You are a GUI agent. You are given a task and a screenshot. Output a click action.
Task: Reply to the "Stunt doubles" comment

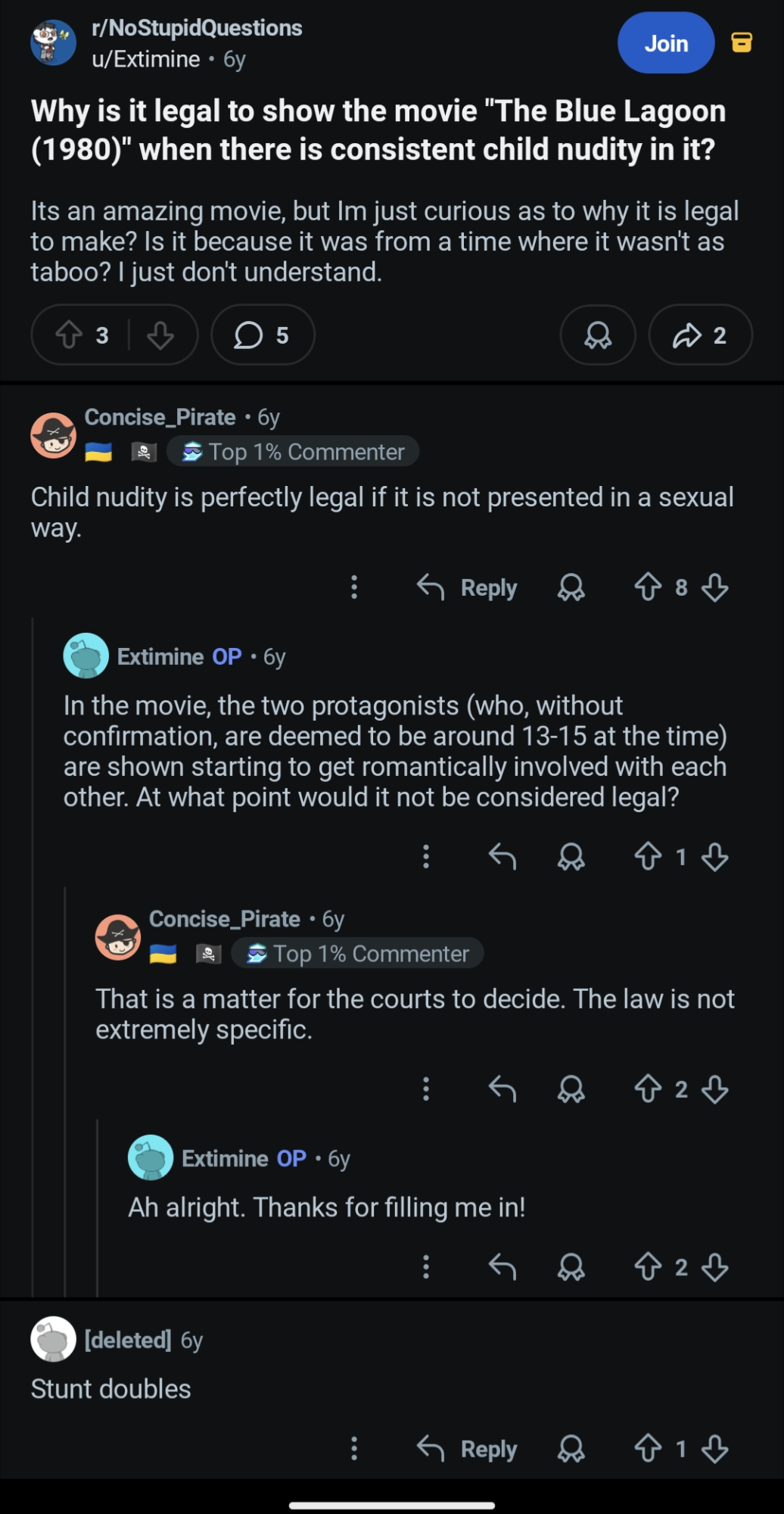pos(467,1449)
